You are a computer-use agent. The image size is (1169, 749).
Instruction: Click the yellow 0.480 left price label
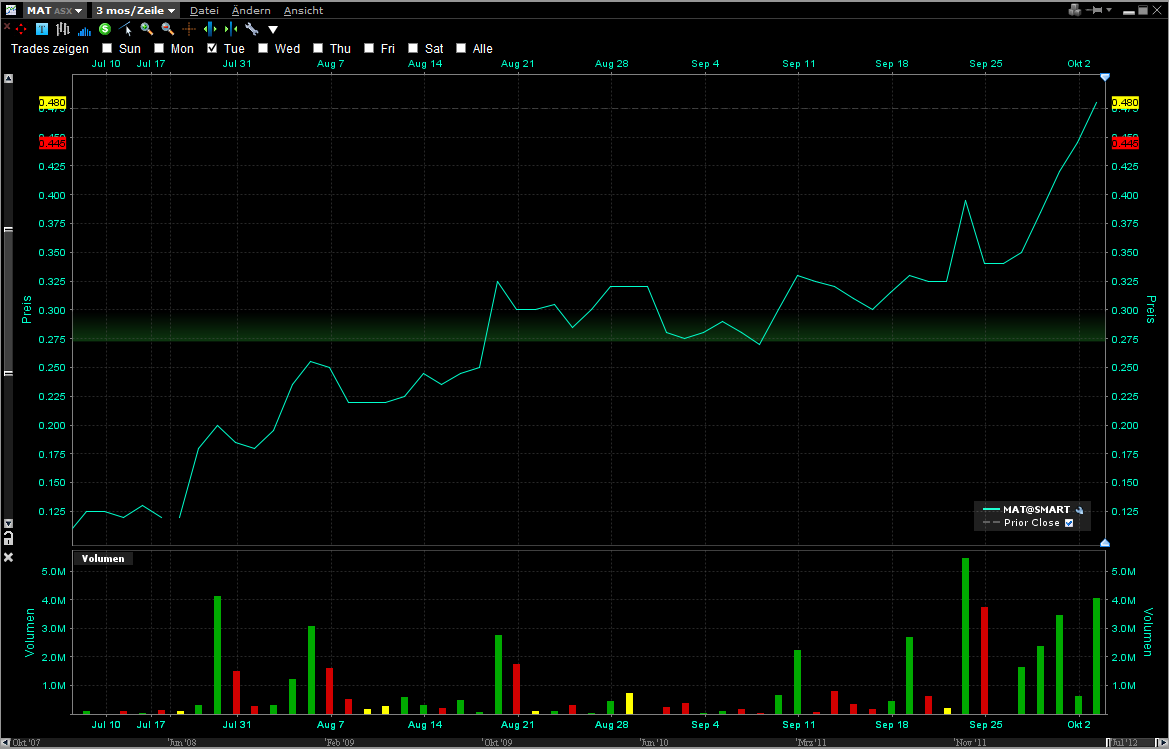[x=52, y=102]
